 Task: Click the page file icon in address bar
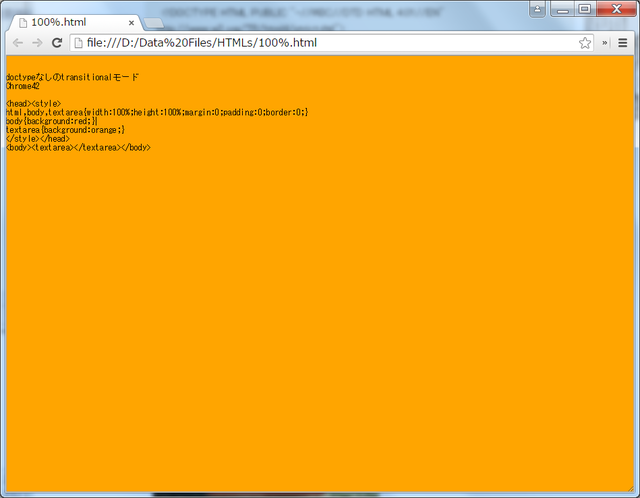(78, 43)
